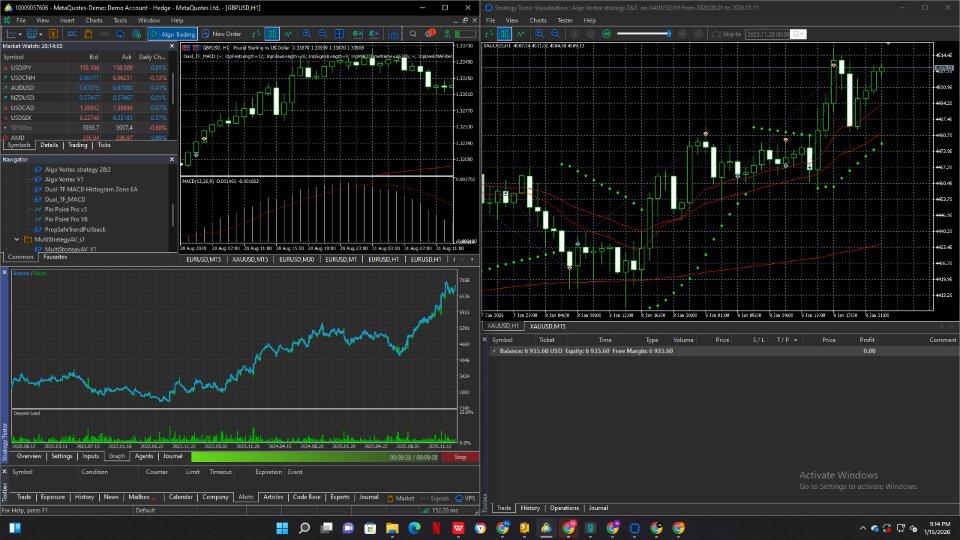Switch main chart to bar chart type
The height and width of the screenshot is (540, 960).
[256, 34]
